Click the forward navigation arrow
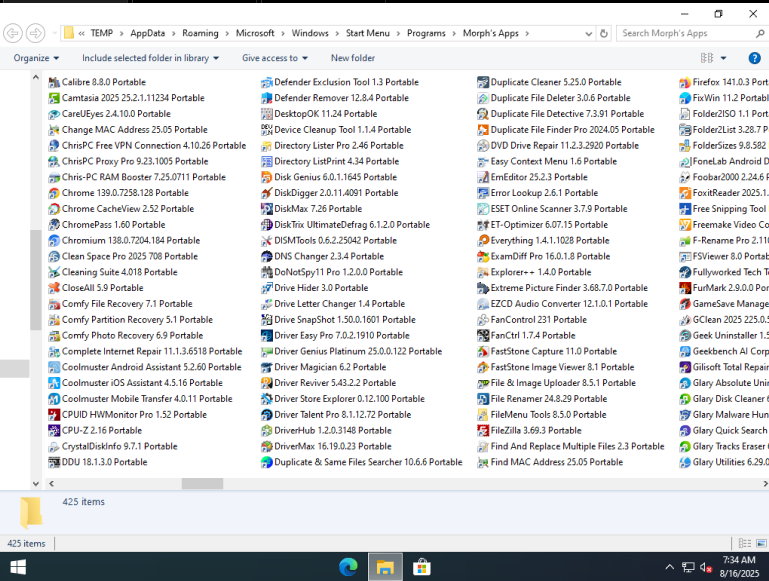Viewport: 769px width, 581px height. 35,33
